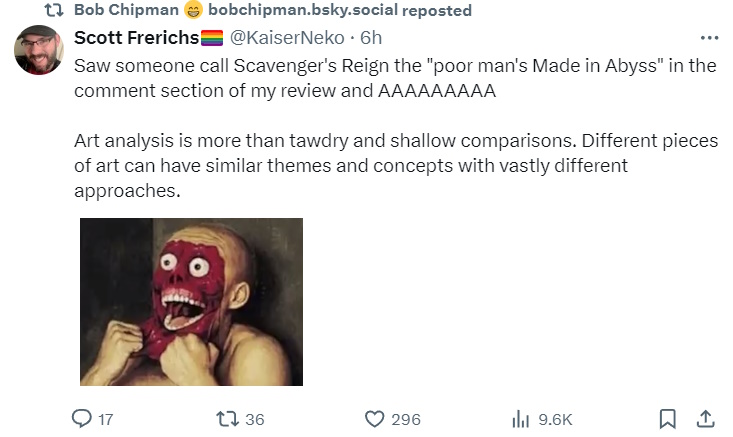
Task: Click the 36 reposts count
Action: pyautogui.click(x=254, y=420)
